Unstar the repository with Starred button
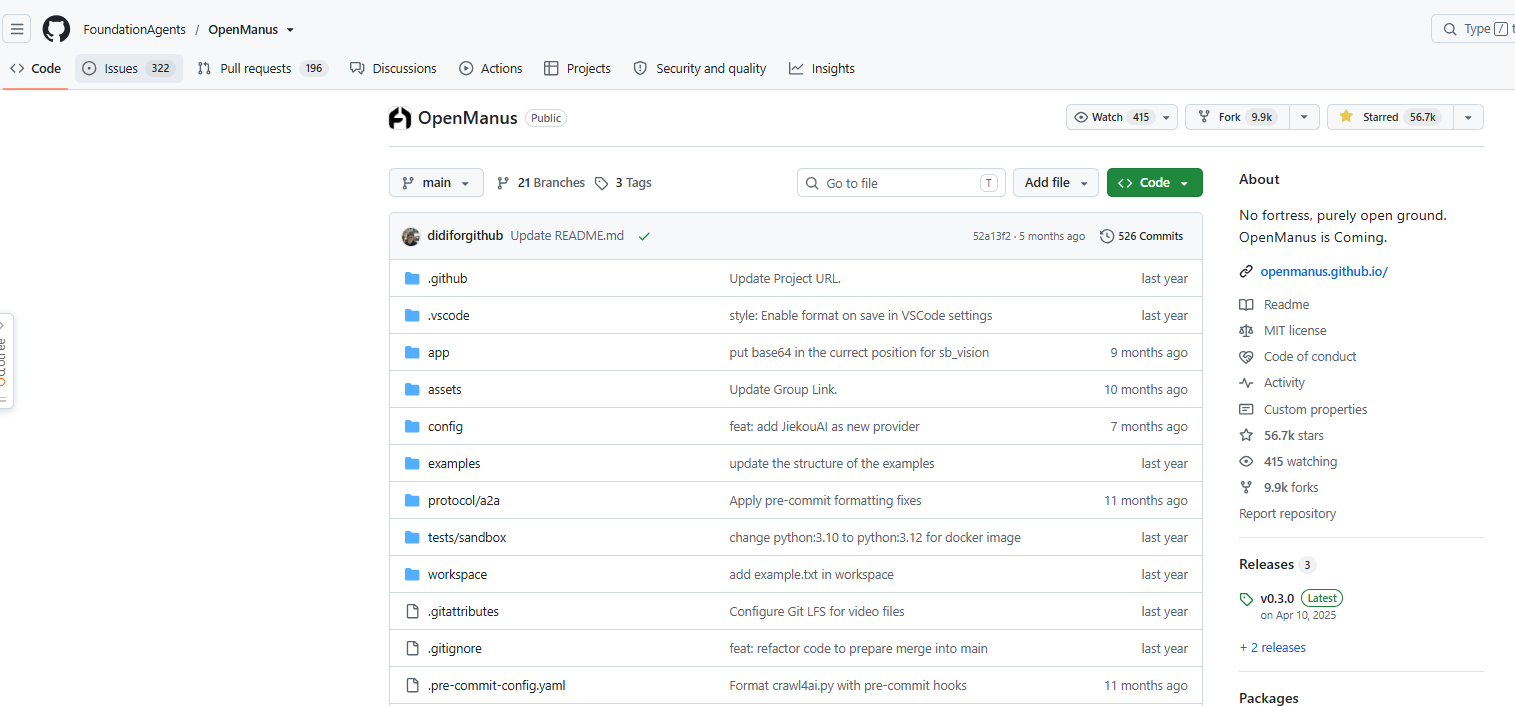 1390,117
